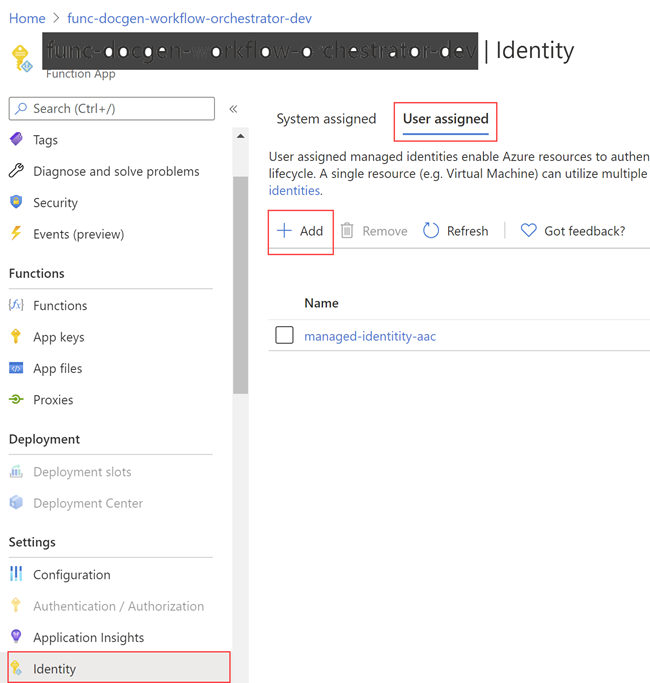Click the Proxies green icon
Viewport: 650px width, 683px height.
[16, 399]
